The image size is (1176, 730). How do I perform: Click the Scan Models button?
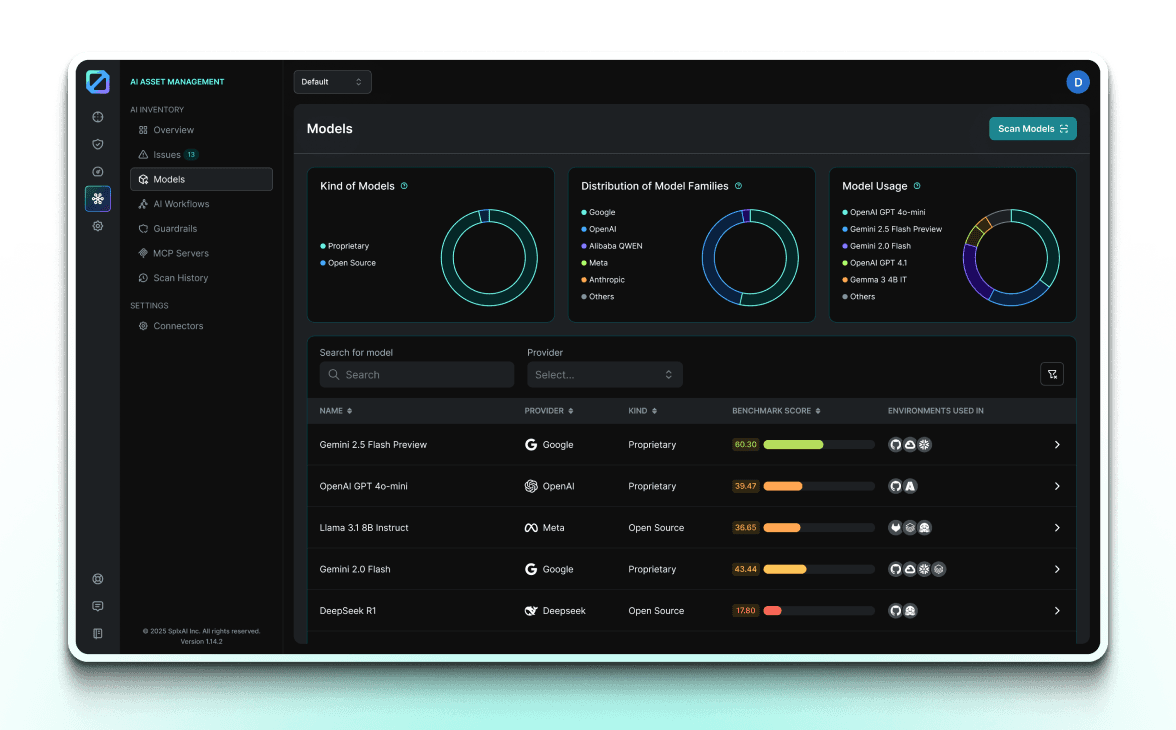click(x=1032, y=128)
